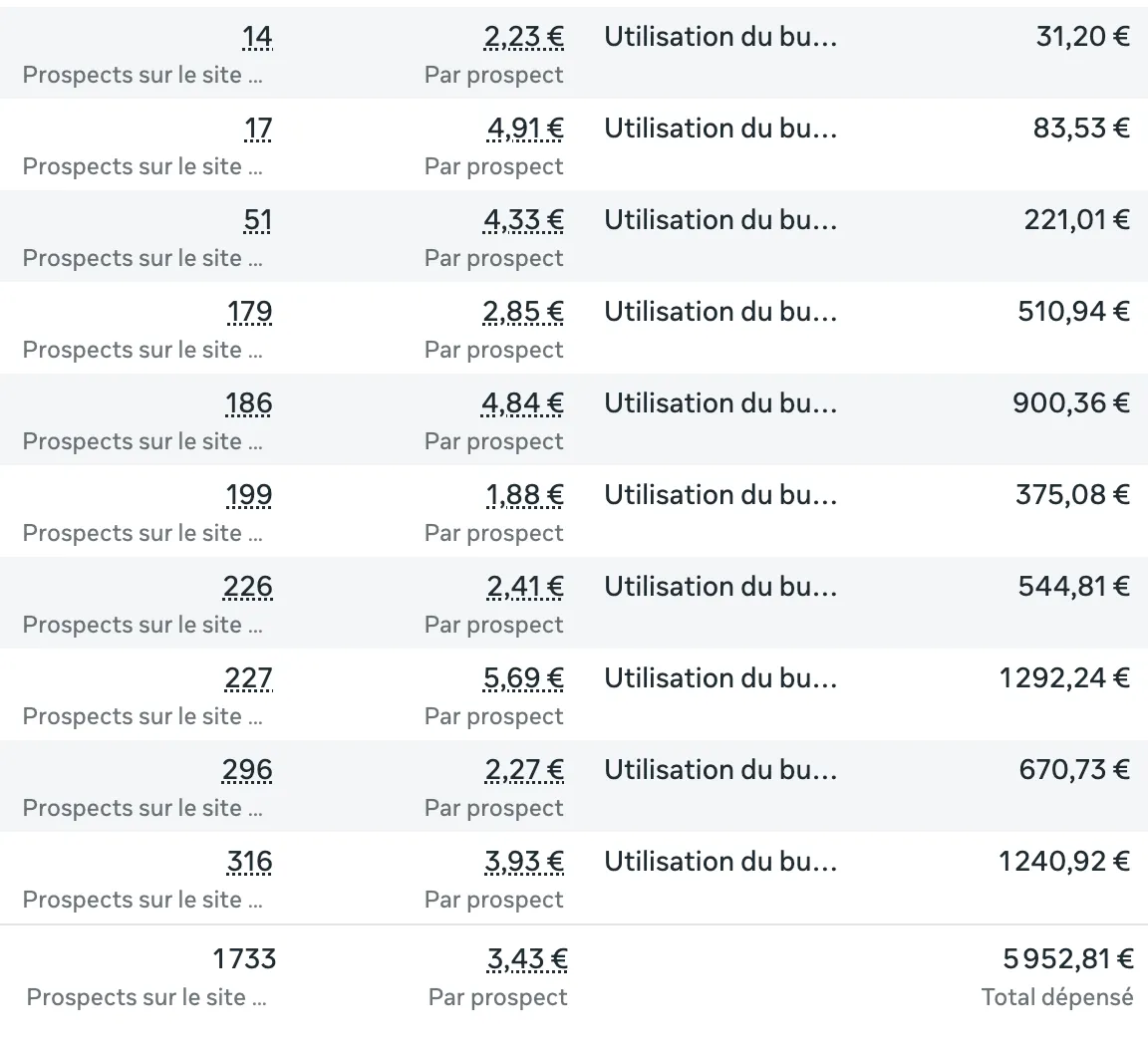Click "Utilisation du bu…" in the 670,73 € row
This screenshot has width=1148, height=1048.
(x=720, y=771)
